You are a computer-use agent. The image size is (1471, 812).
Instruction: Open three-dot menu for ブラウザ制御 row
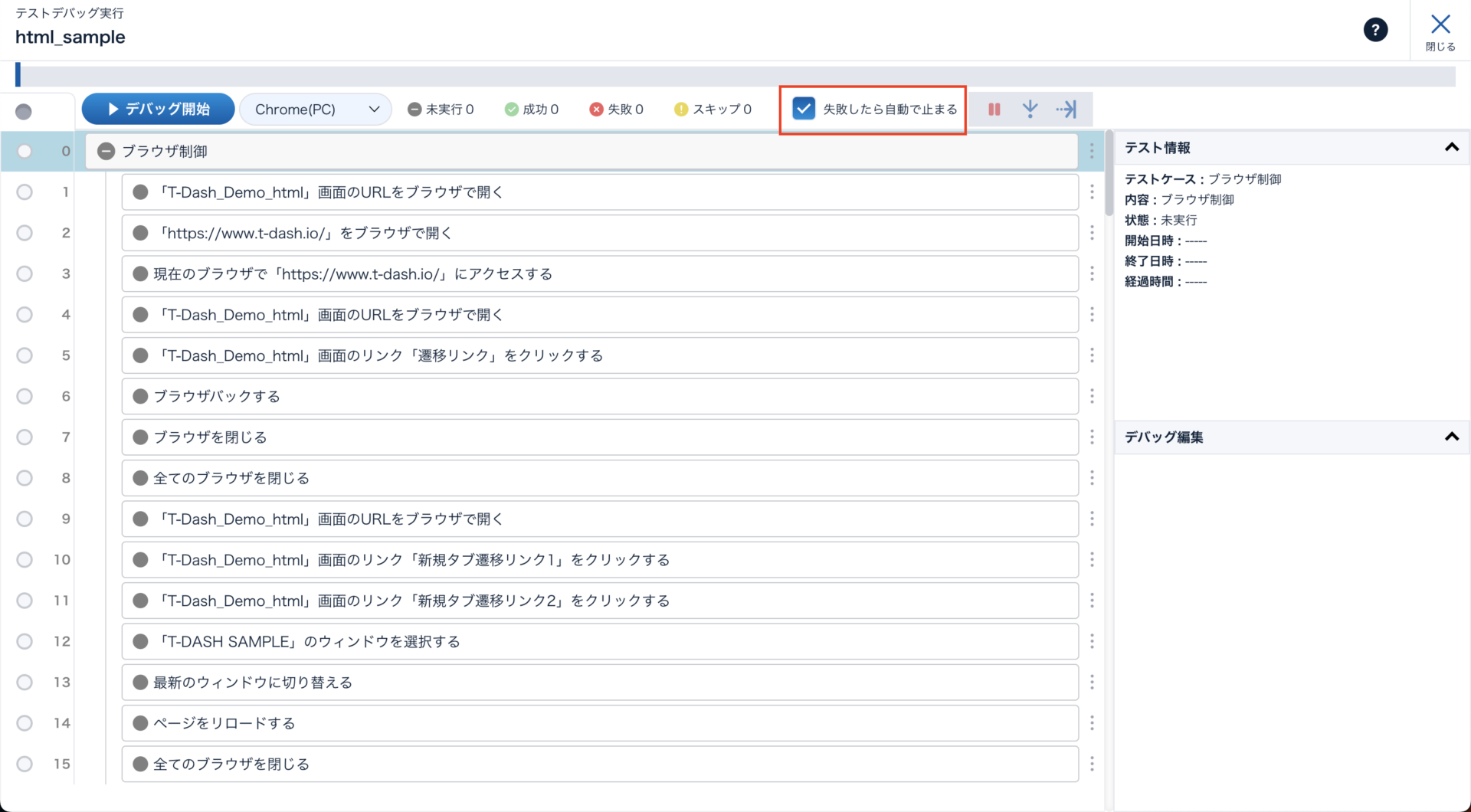pos(1092,152)
